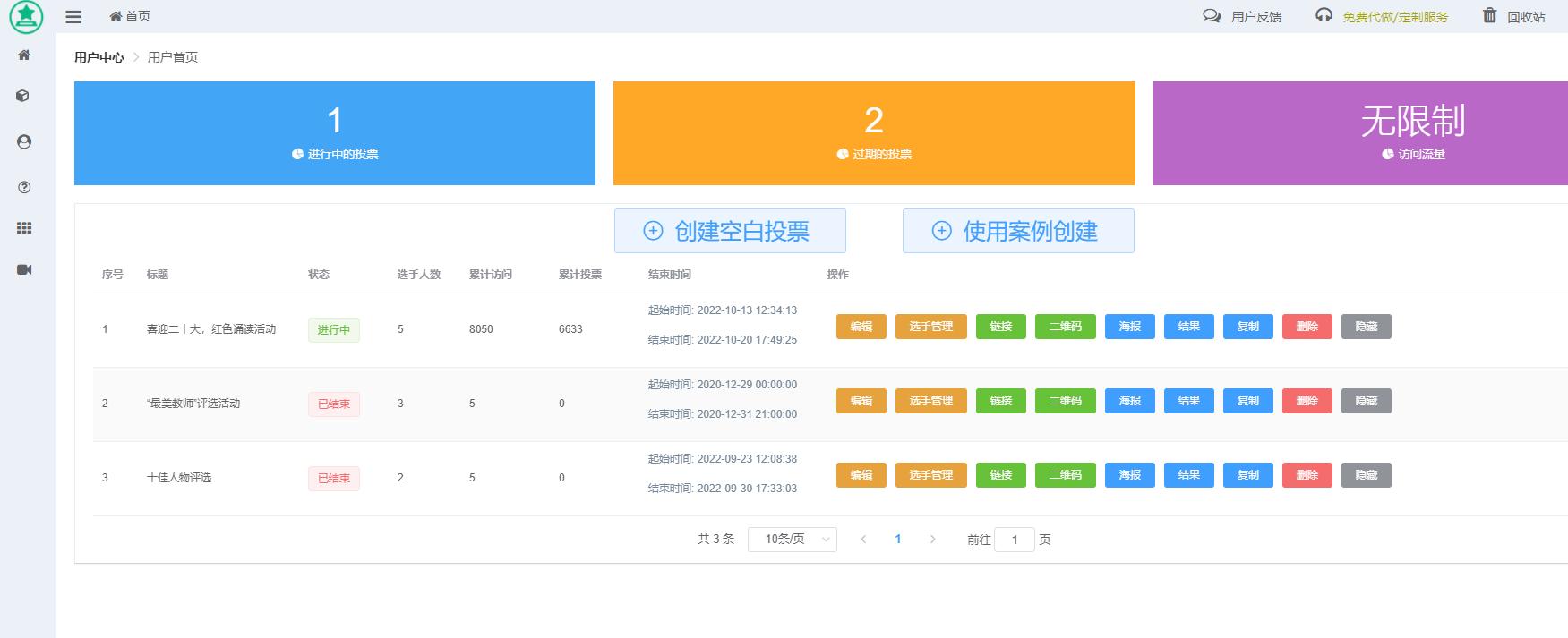The height and width of the screenshot is (638, 1568).
Task: Click 使用案例创建 button
Action: point(1018,231)
